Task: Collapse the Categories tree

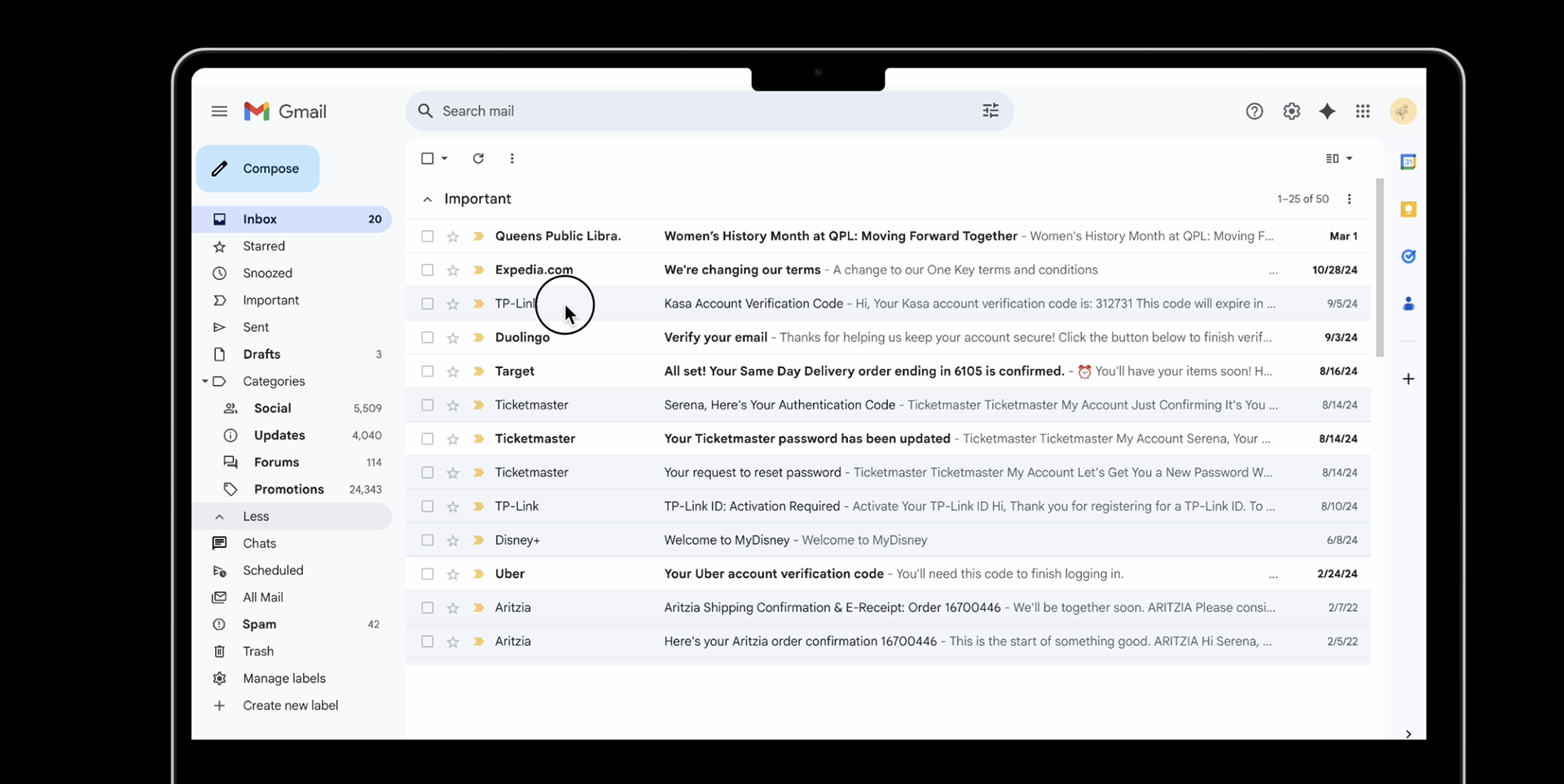Action: (205, 381)
